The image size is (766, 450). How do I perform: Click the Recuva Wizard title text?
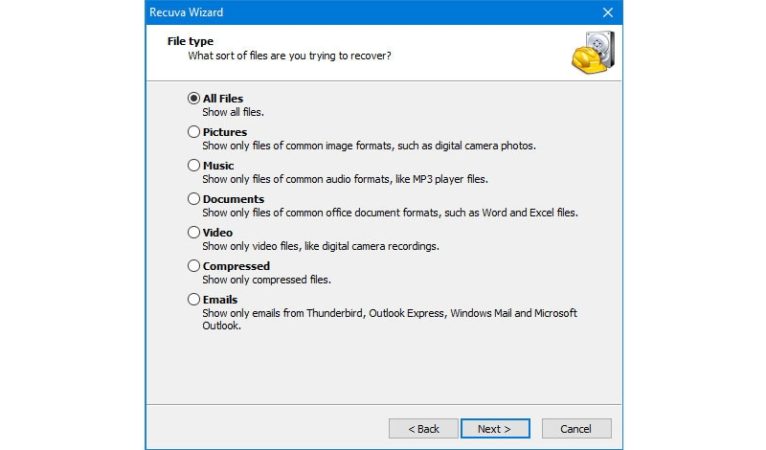186,12
